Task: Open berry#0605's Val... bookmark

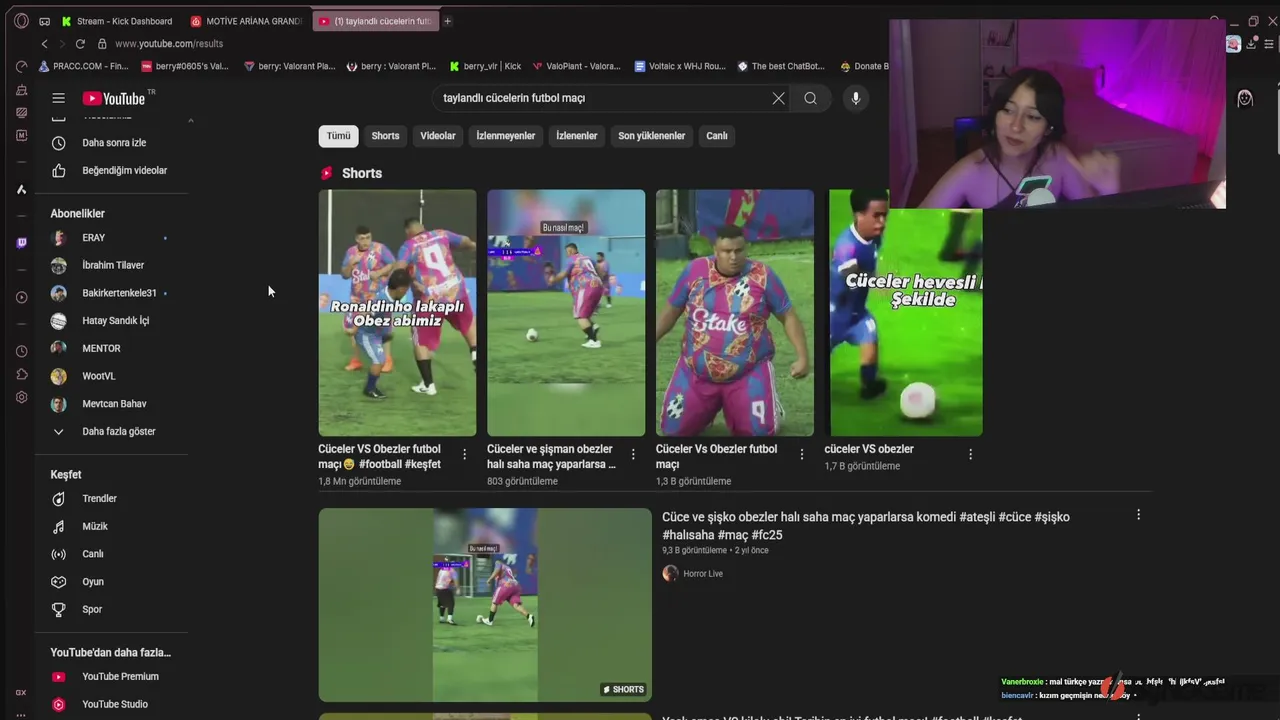Action: coord(185,66)
